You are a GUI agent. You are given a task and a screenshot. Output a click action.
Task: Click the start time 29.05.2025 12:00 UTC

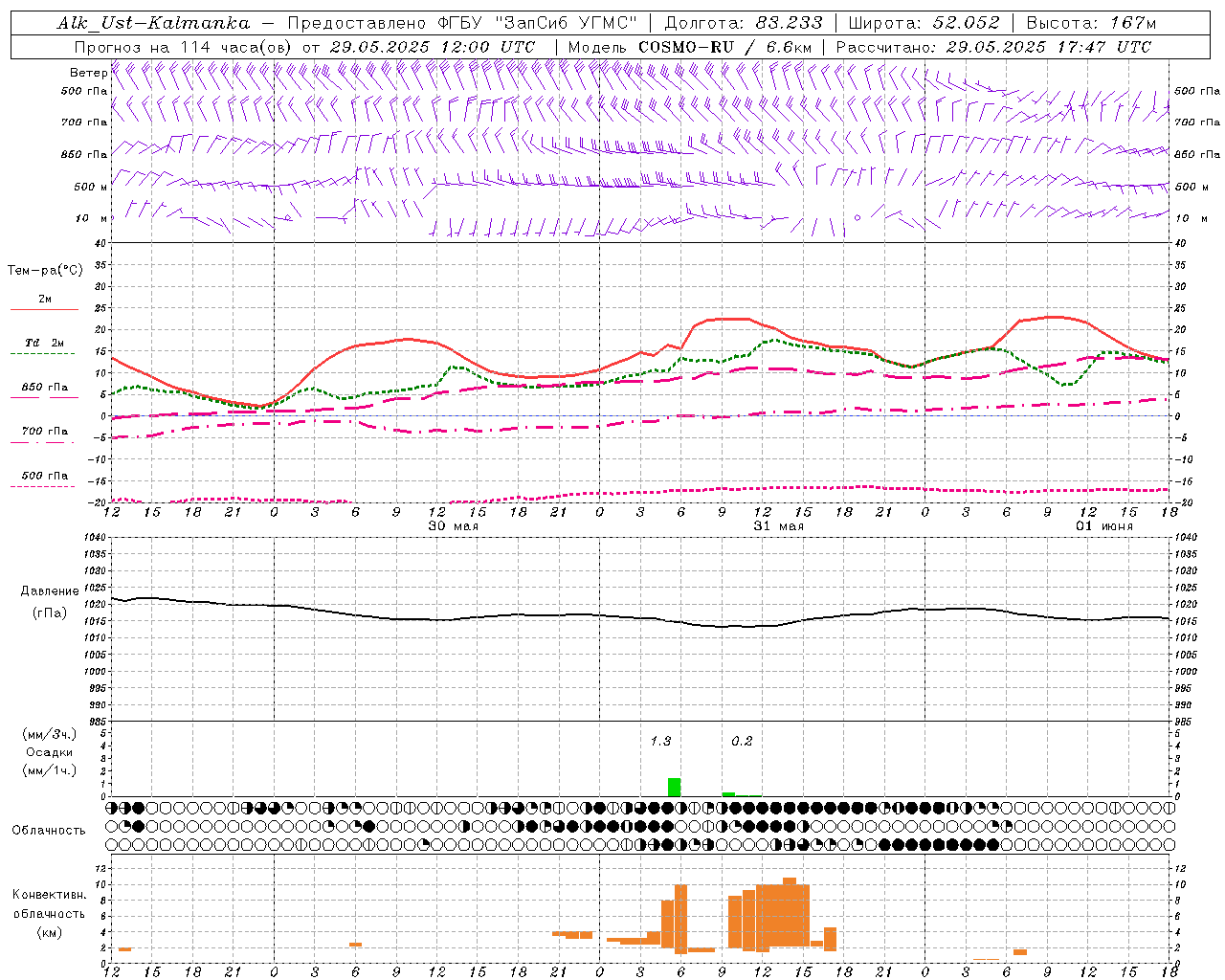[x=433, y=47]
